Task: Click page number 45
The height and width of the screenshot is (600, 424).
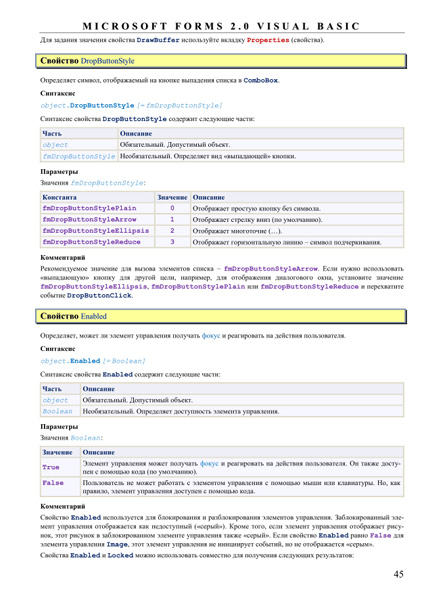Action: click(x=398, y=574)
